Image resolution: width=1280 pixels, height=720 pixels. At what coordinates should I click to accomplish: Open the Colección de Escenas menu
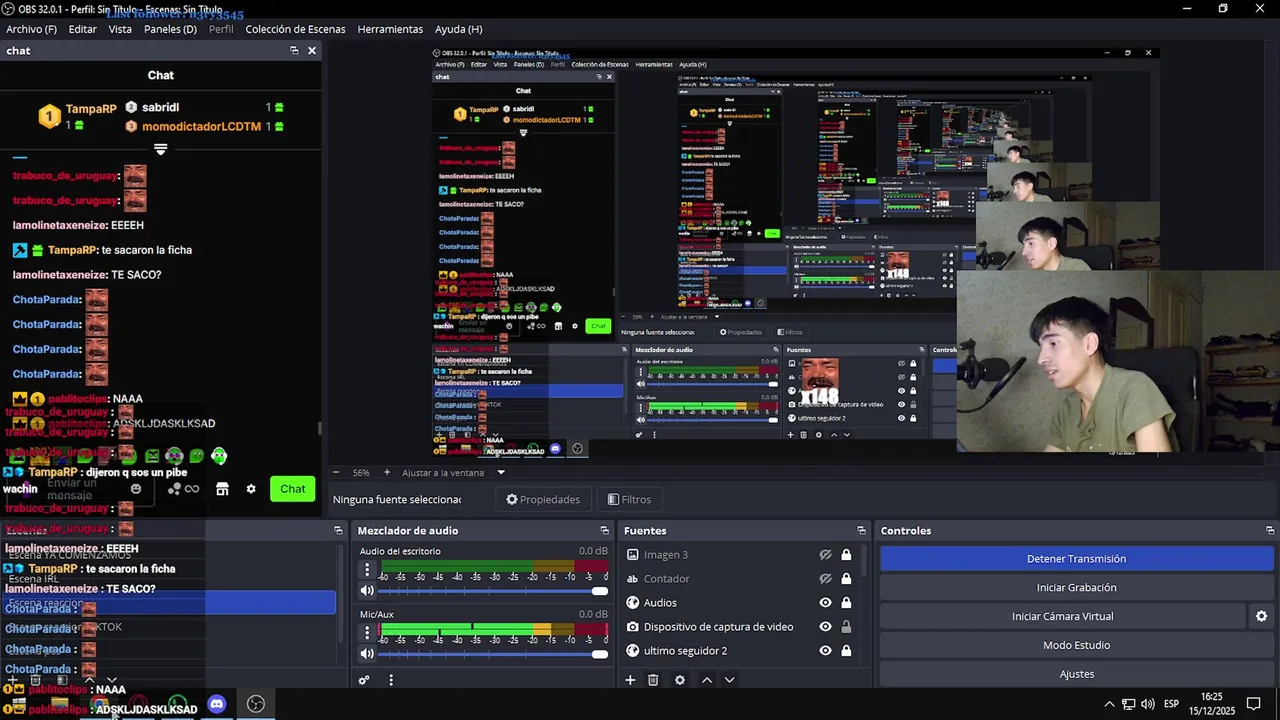pyautogui.click(x=295, y=29)
